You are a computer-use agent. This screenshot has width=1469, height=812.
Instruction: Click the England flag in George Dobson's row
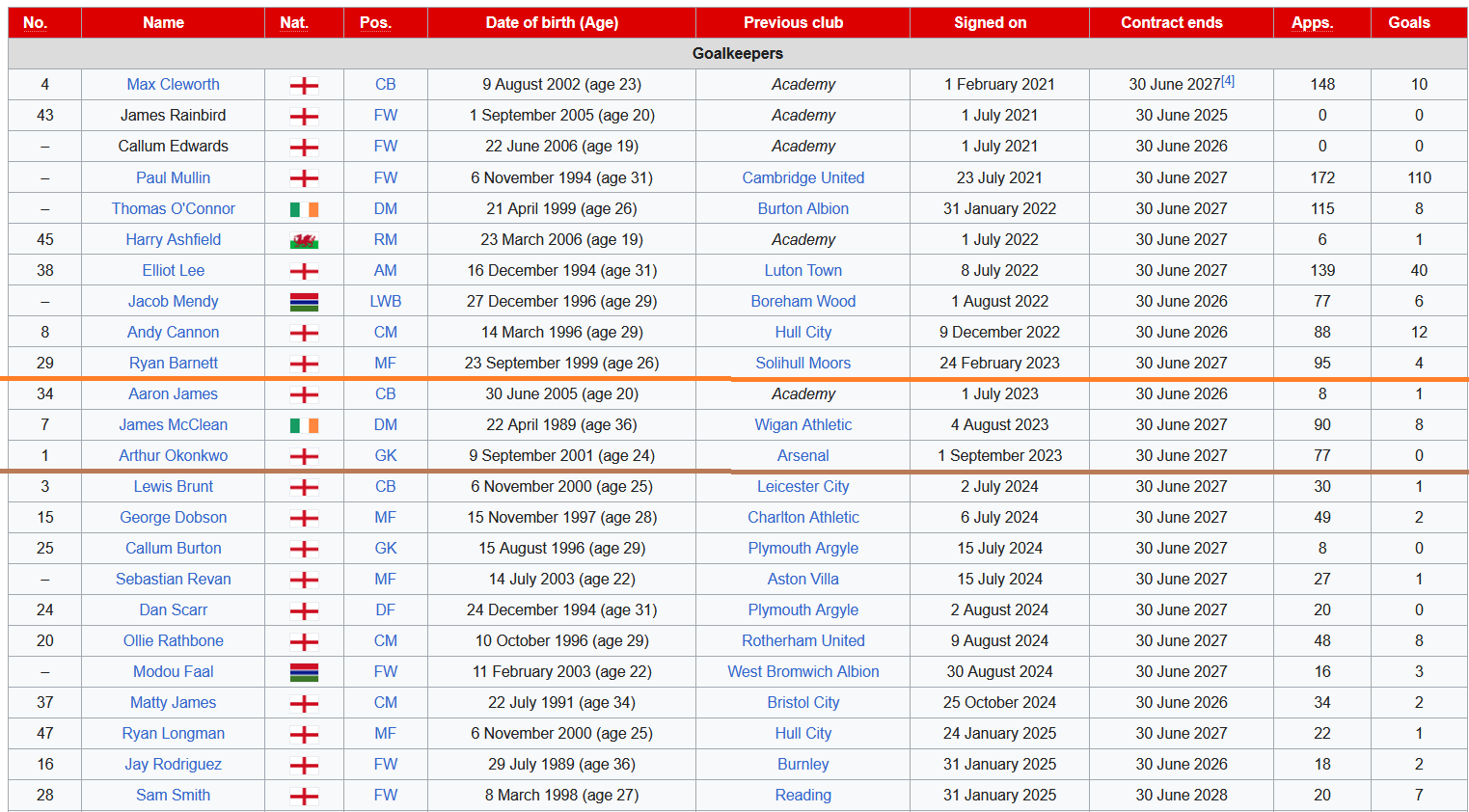304,518
